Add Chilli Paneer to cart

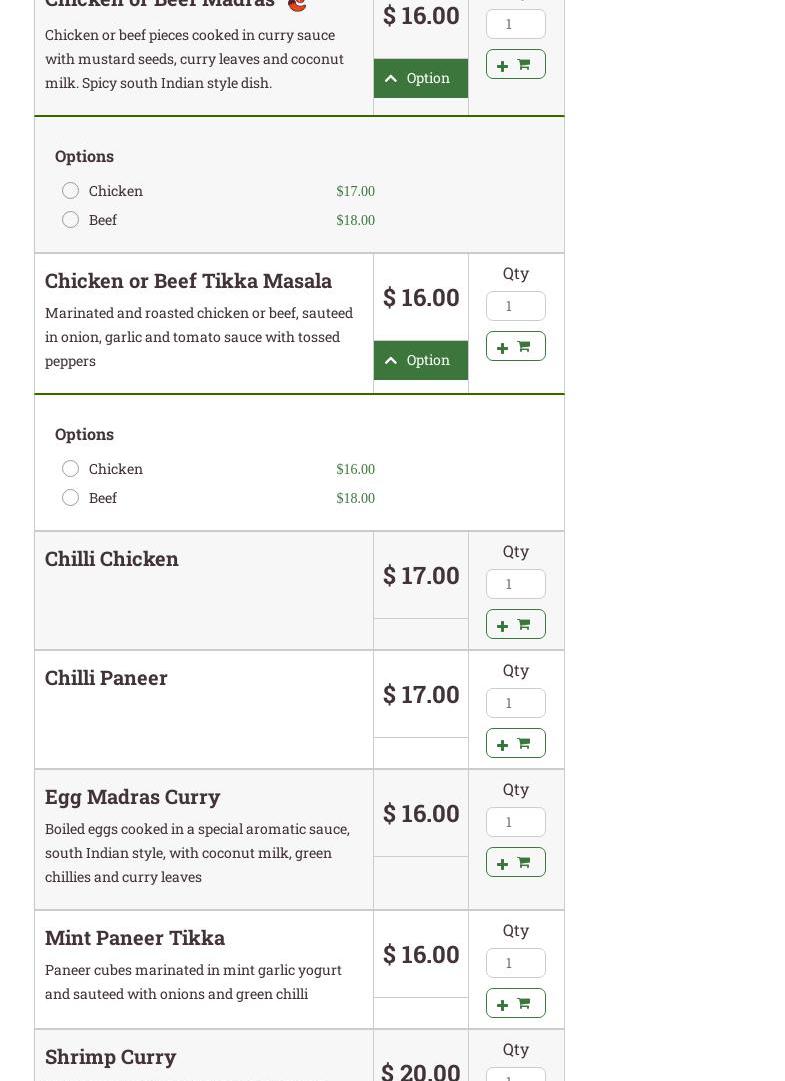click(x=515, y=743)
